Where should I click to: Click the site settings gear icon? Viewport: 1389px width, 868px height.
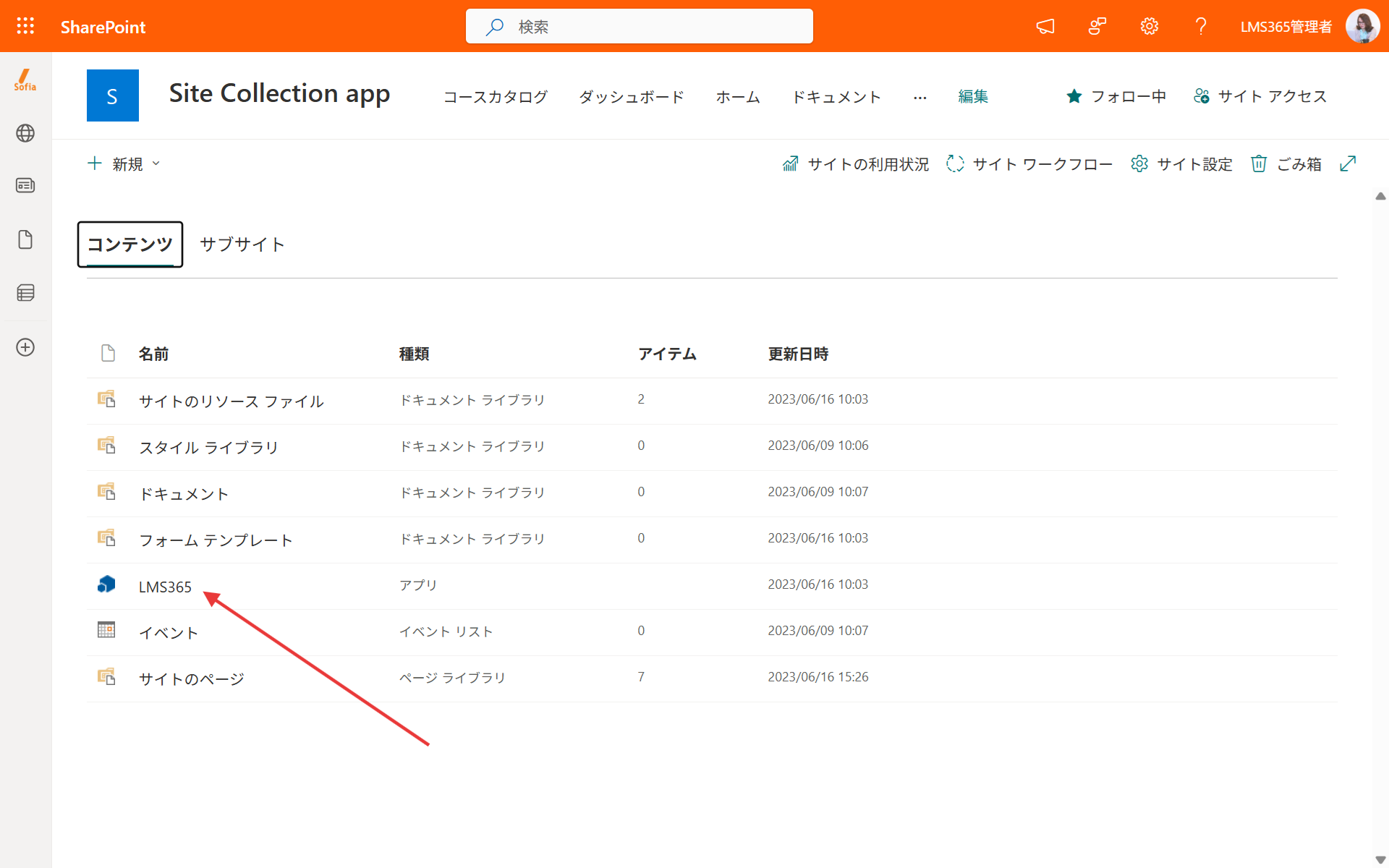[1139, 164]
